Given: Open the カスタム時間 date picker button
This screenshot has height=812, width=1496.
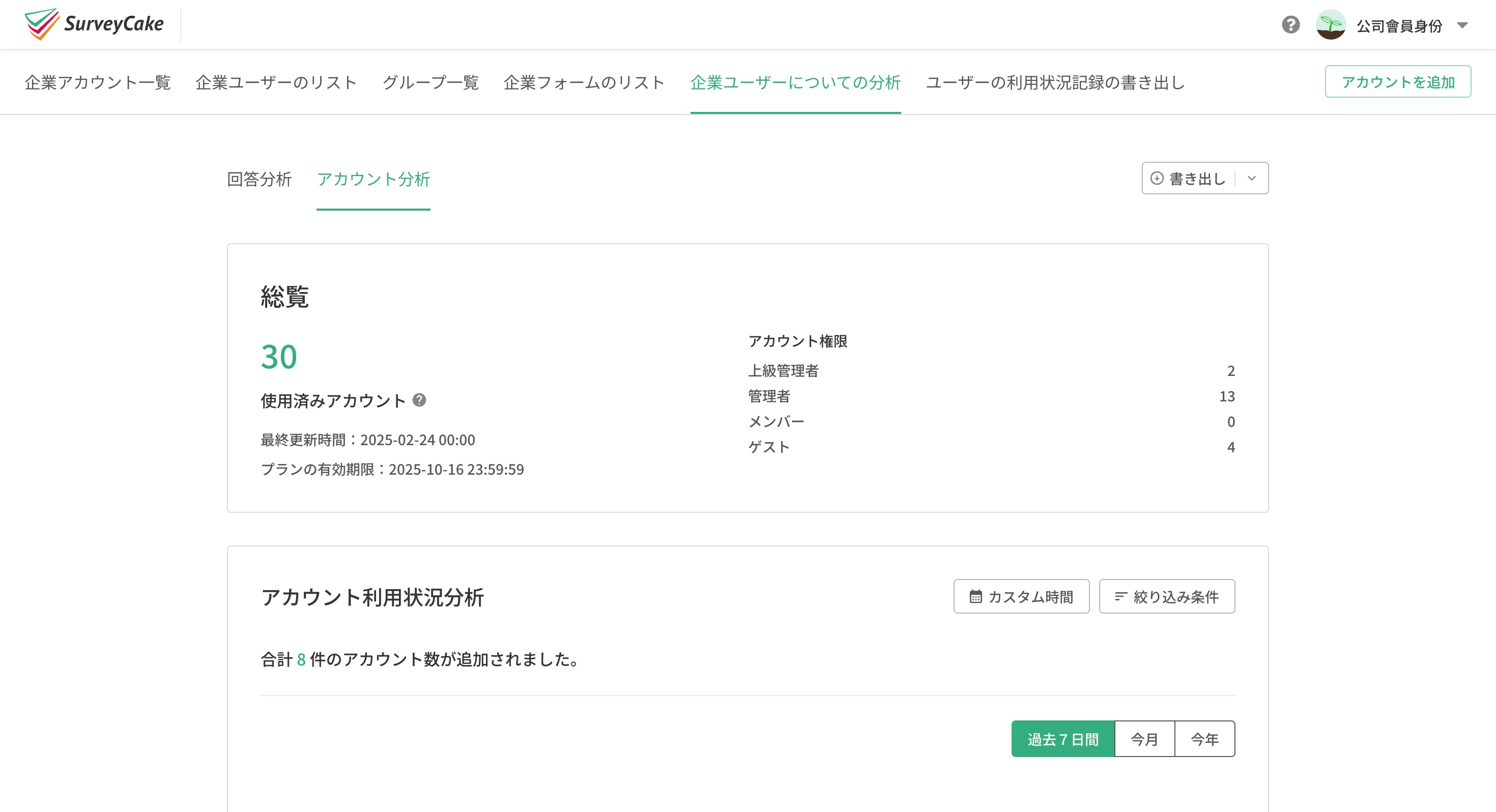Looking at the screenshot, I should pos(1021,596).
